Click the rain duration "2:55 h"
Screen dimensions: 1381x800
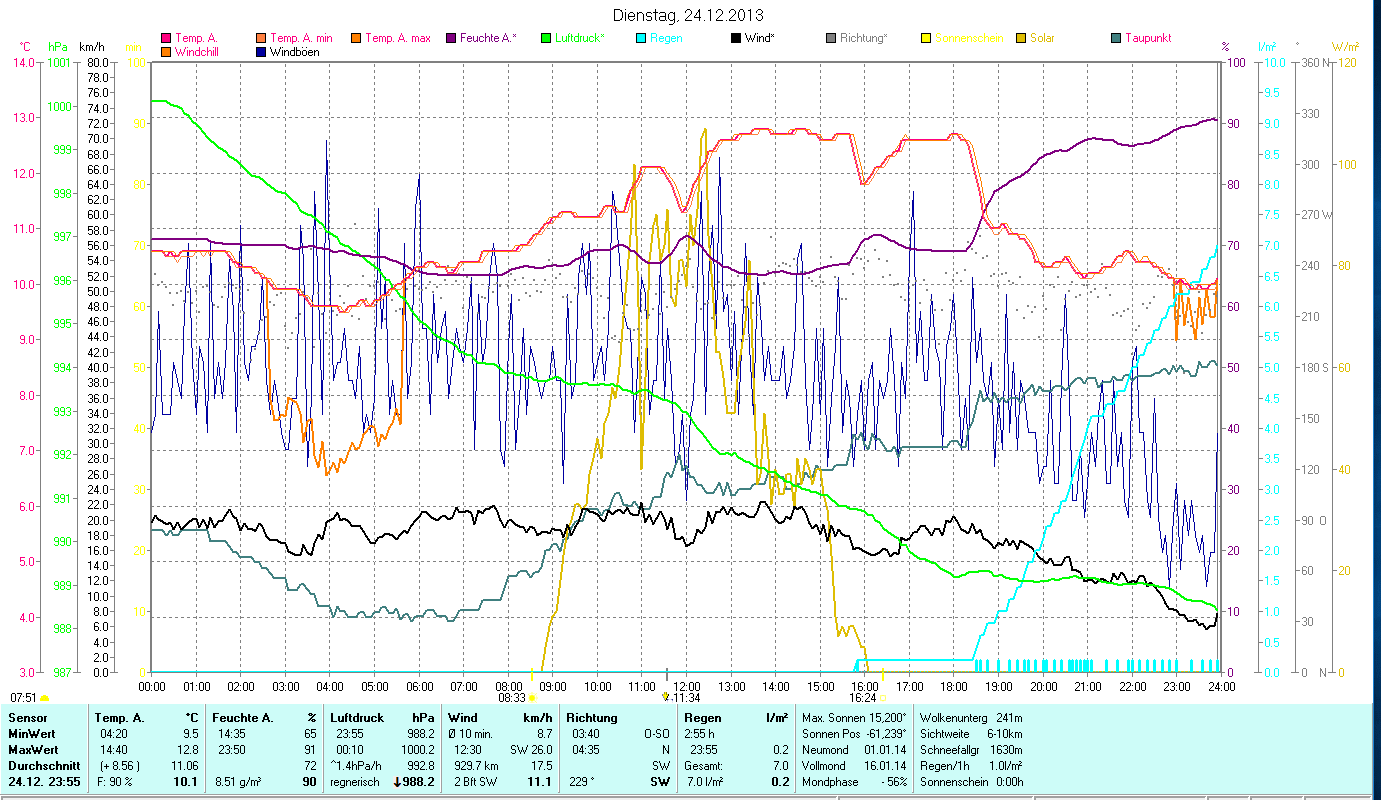click(x=701, y=734)
